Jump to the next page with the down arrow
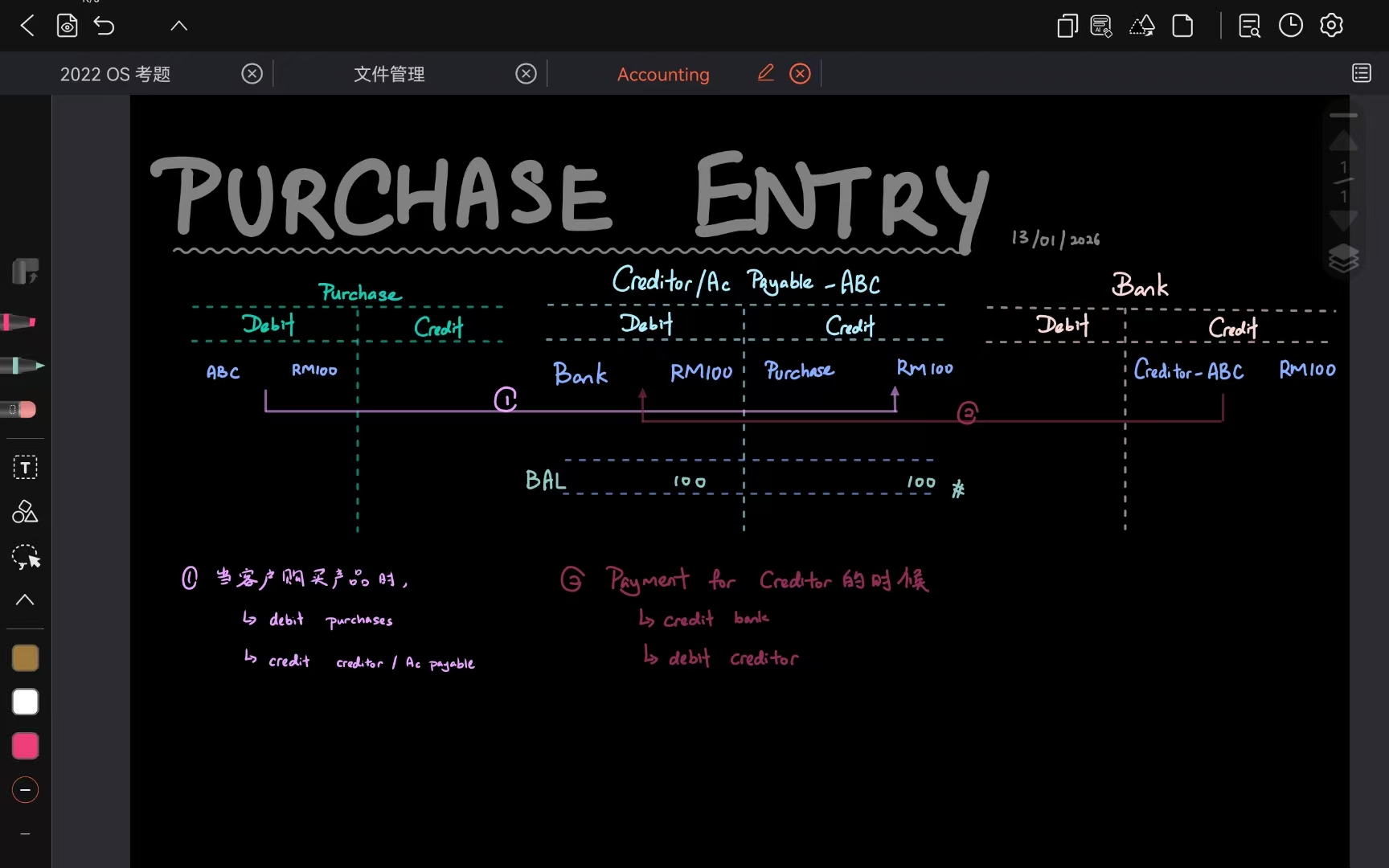 point(1342,222)
